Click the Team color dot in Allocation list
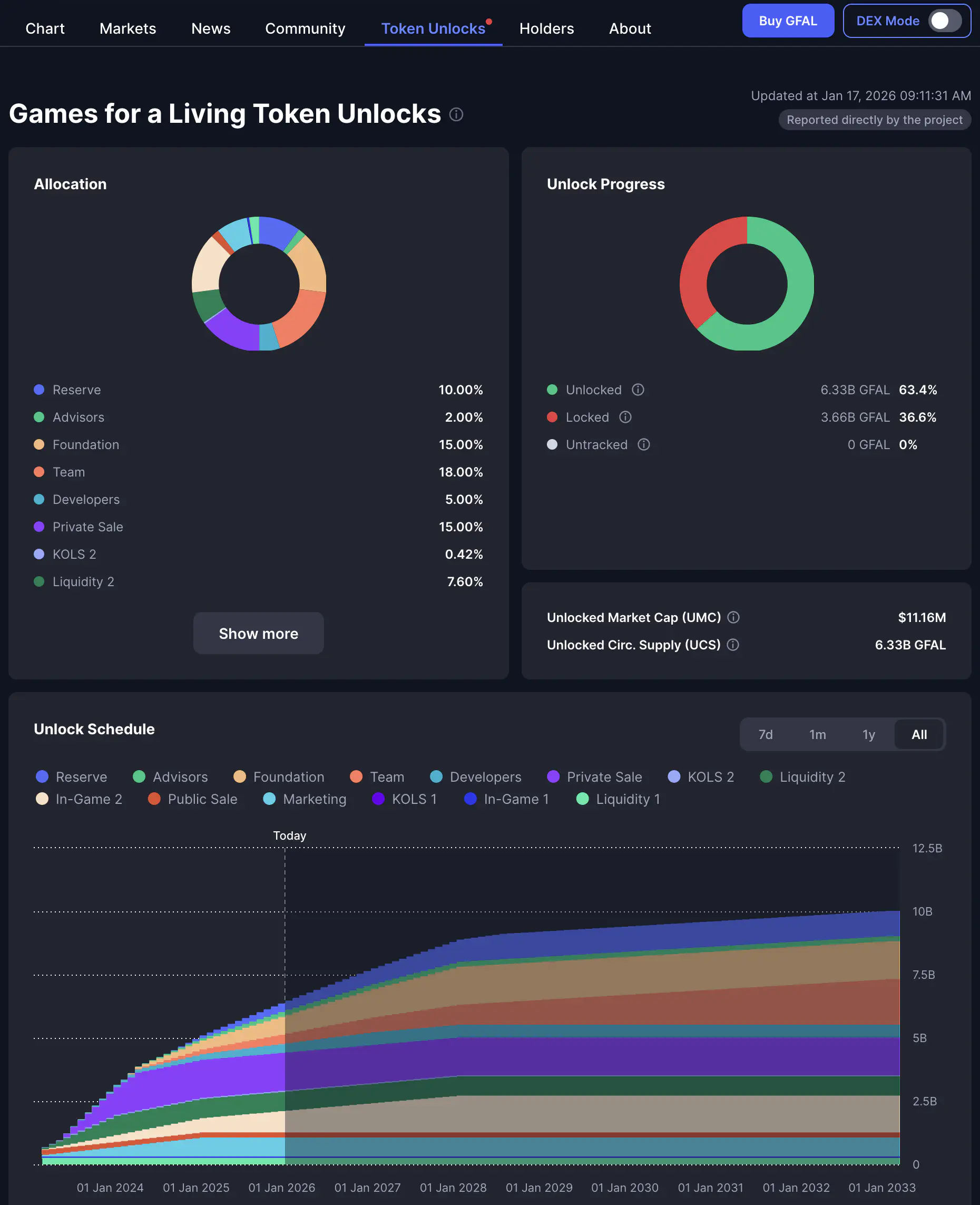 [x=39, y=471]
